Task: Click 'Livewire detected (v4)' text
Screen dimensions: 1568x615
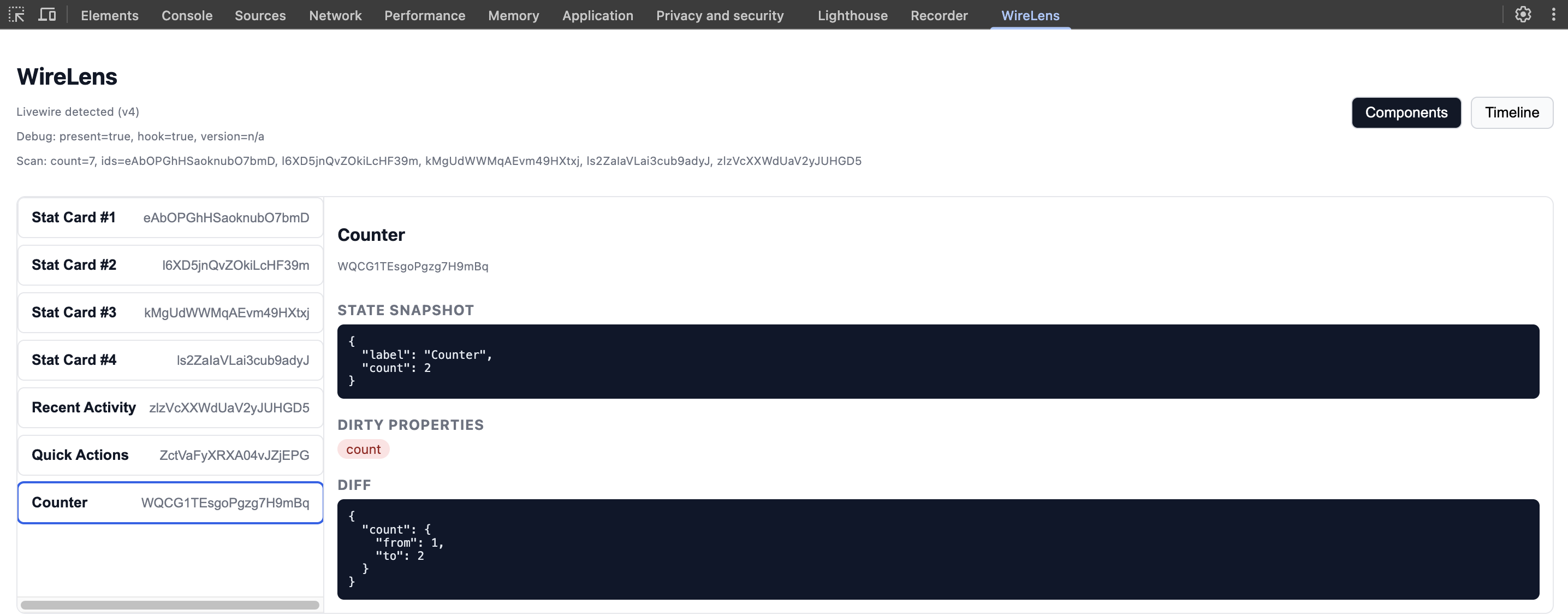Action: point(78,111)
